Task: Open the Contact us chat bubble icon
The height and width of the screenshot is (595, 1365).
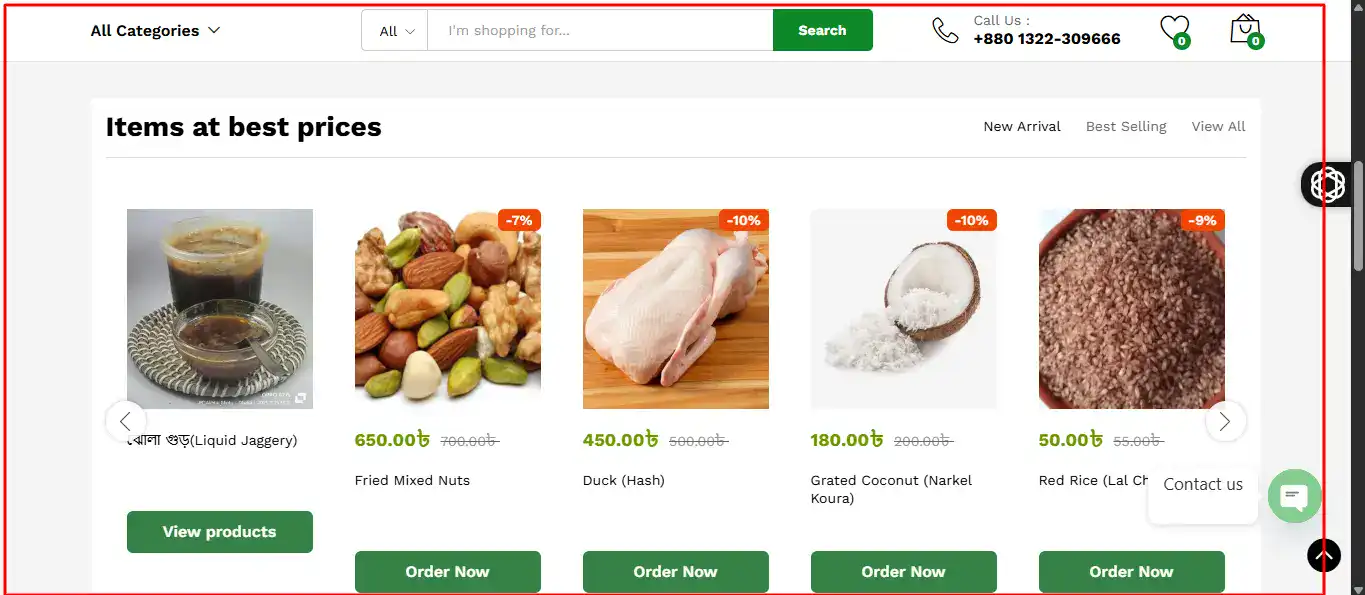Action: 1294,496
